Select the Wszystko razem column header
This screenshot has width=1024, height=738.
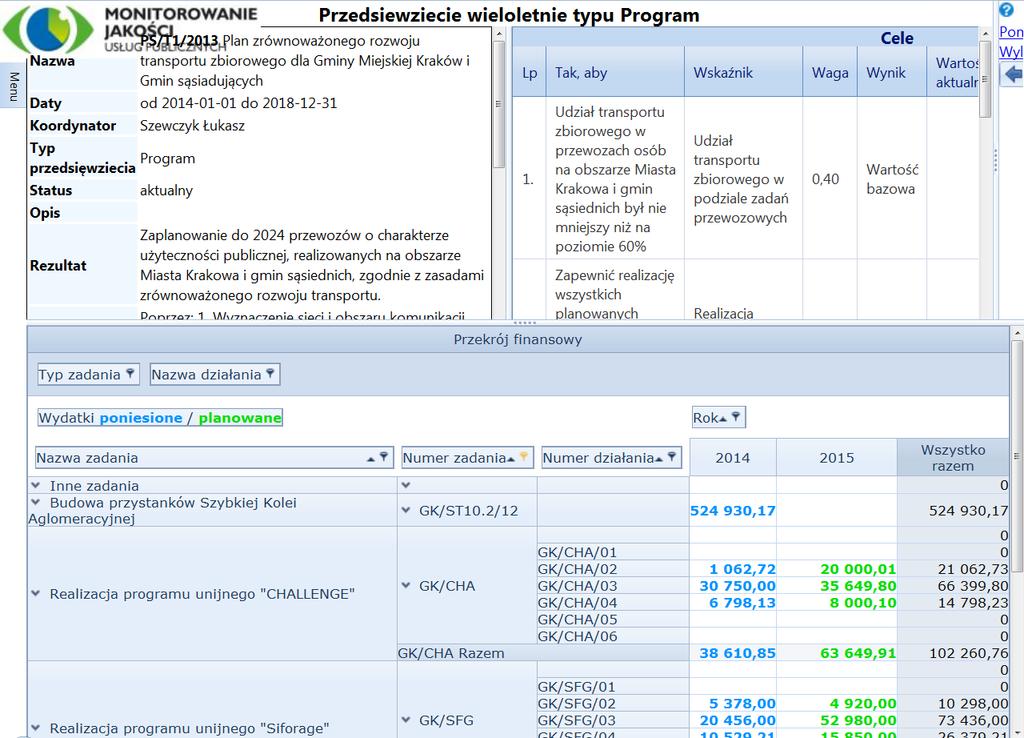coord(953,458)
